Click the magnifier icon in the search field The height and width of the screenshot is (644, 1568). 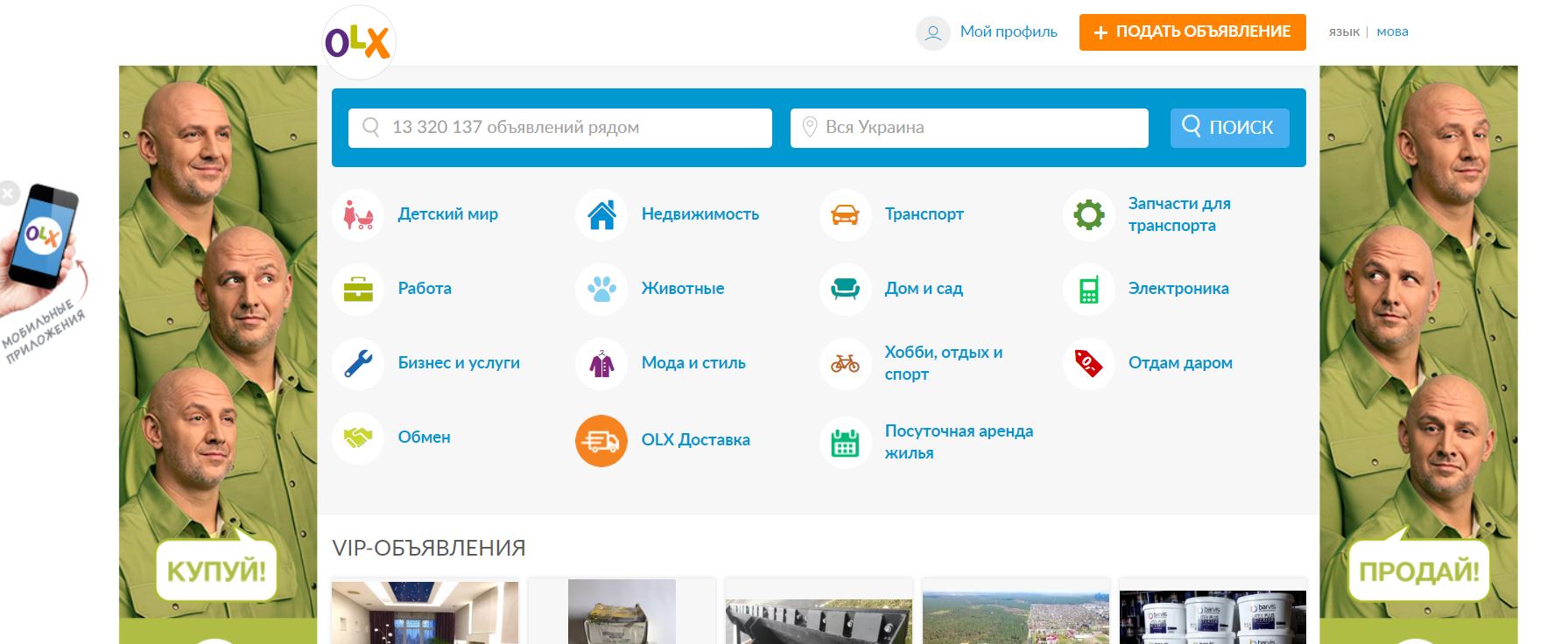pos(371,127)
